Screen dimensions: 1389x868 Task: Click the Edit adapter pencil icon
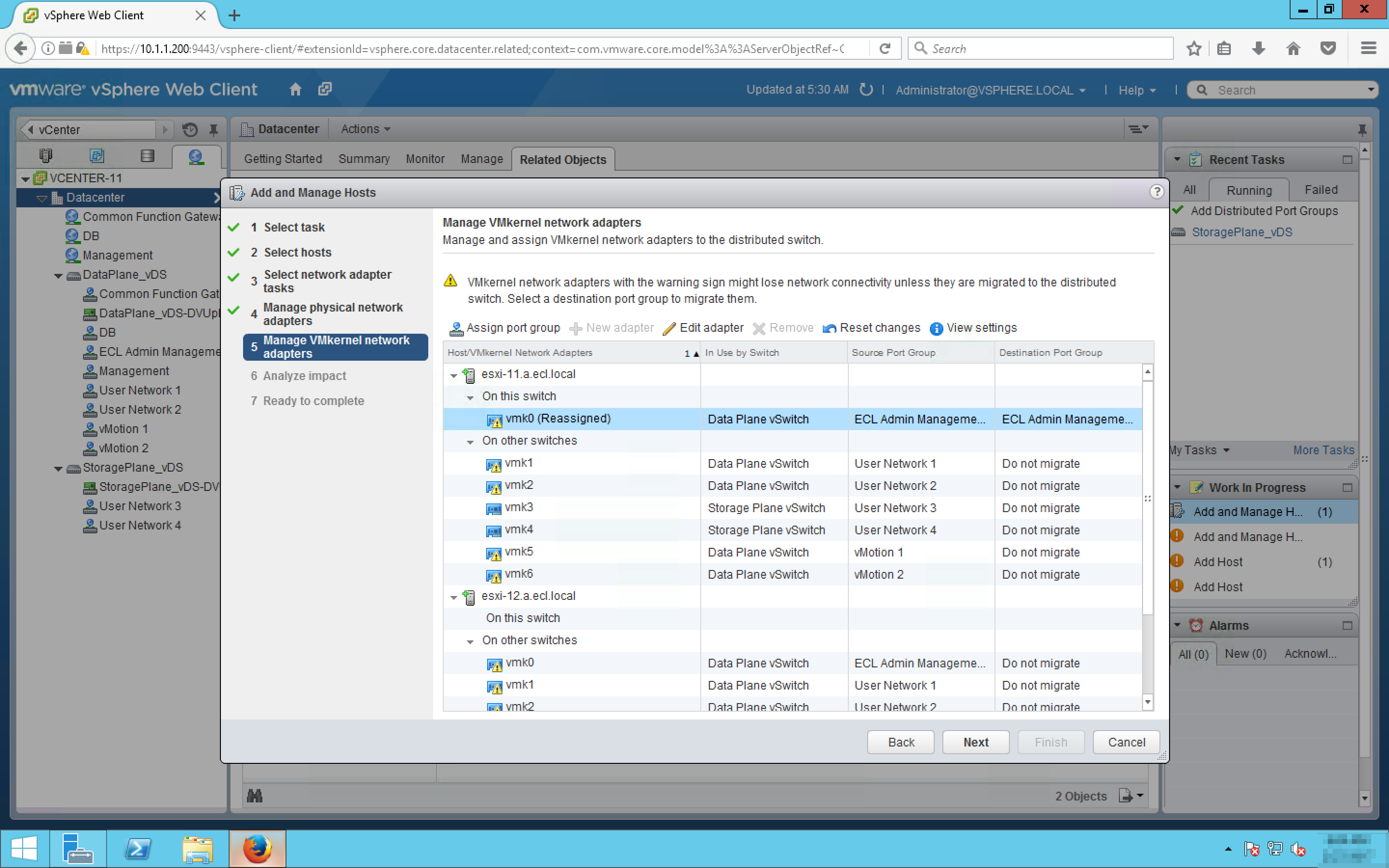tap(668, 328)
